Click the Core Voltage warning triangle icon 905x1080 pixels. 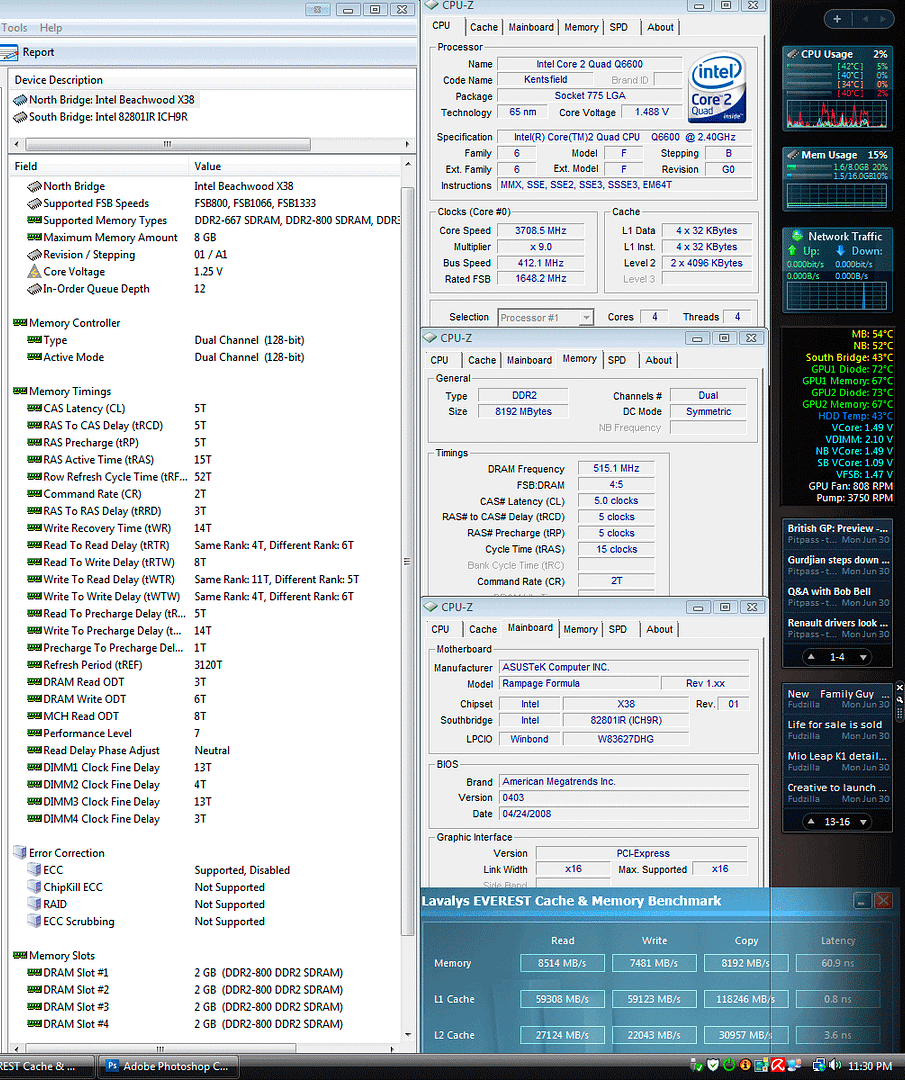click(34, 271)
